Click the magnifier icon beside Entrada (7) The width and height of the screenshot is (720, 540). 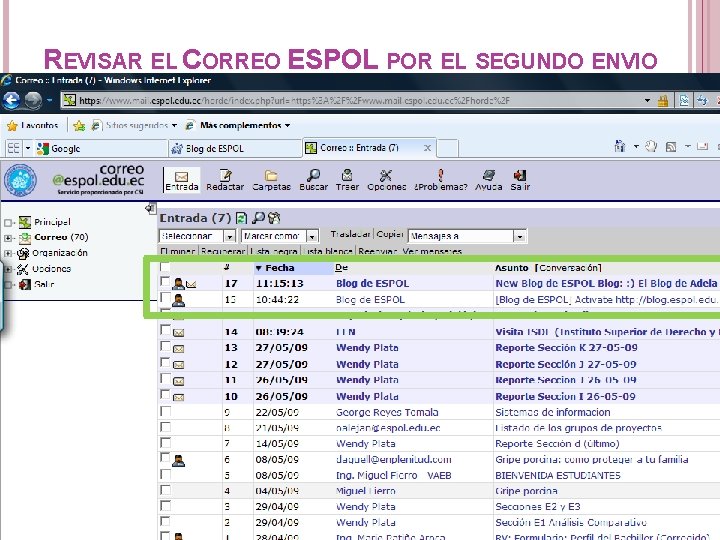(259, 218)
